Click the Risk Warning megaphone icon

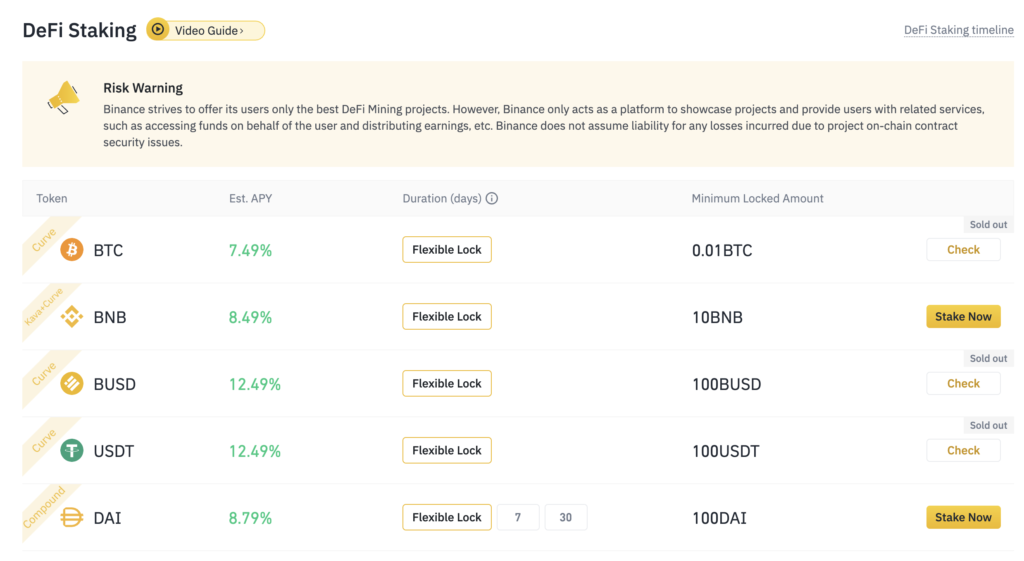coord(63,98)
